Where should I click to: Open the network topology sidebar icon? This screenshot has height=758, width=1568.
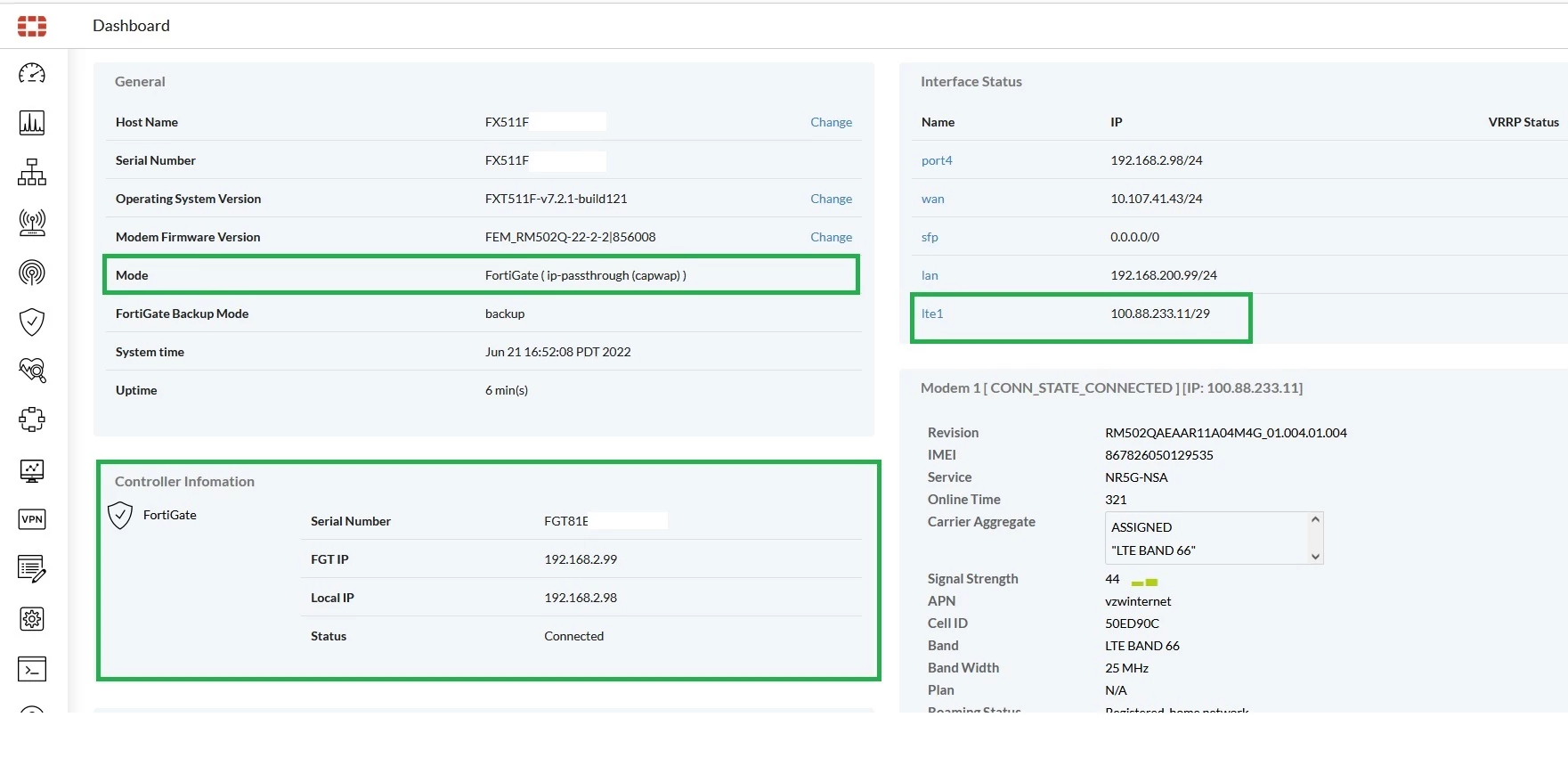[x=32, y=173]
